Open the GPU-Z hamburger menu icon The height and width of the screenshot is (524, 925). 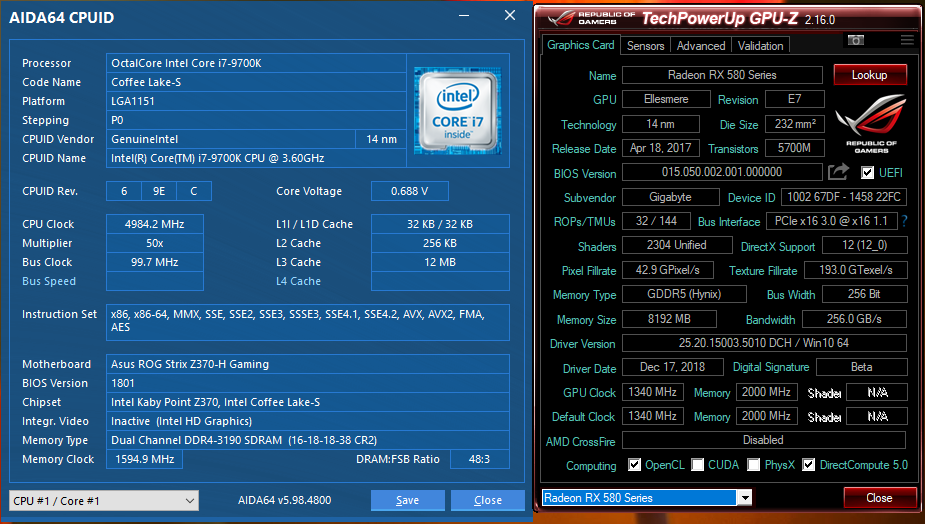(x=907, y=40)
